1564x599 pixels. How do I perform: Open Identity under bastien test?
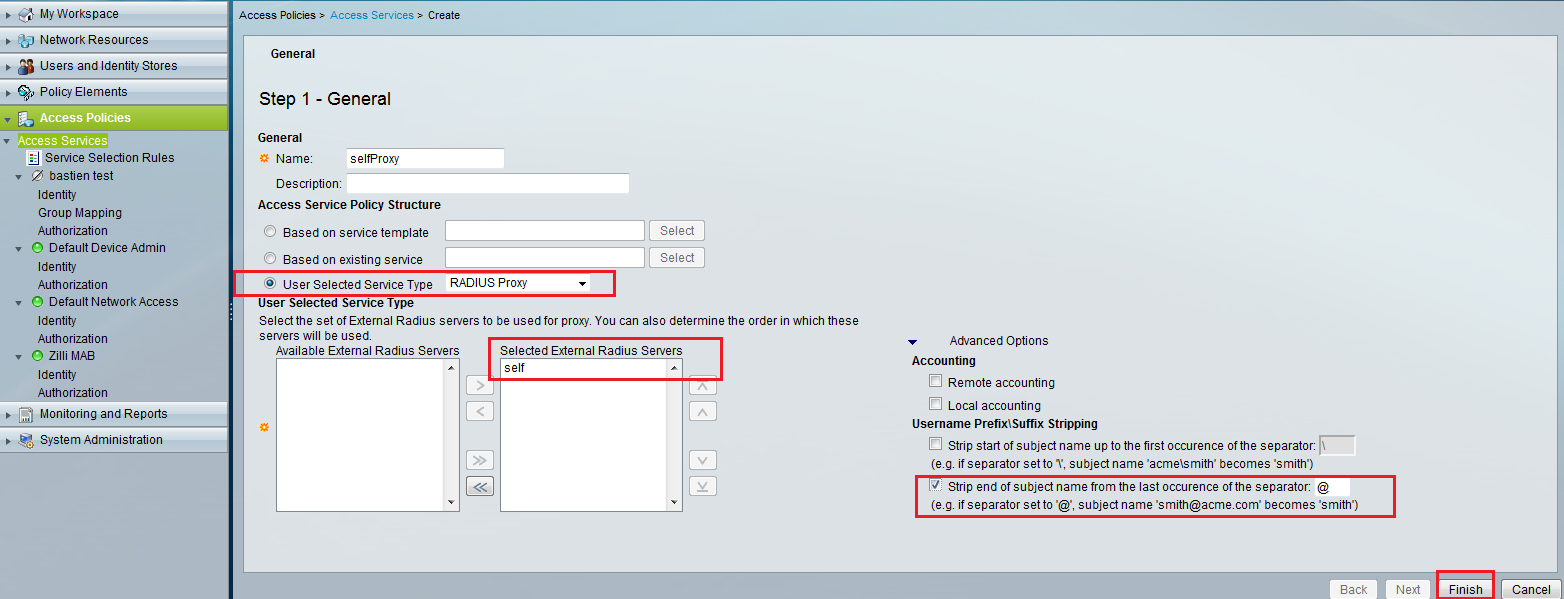coord(57,195)
